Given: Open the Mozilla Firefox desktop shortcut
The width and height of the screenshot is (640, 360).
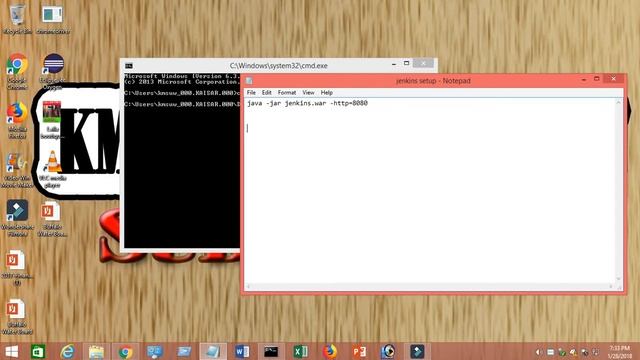Looking at the screenshot, I should pyautogui.click(x=17, y=120).
